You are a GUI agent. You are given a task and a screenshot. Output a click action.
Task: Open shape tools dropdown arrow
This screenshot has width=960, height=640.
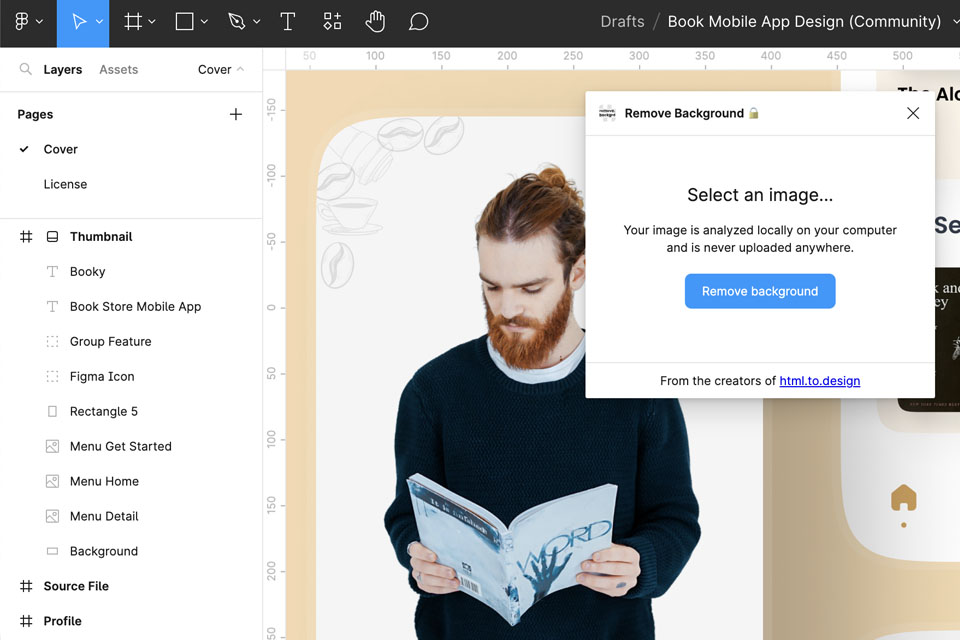pos(204,22)
